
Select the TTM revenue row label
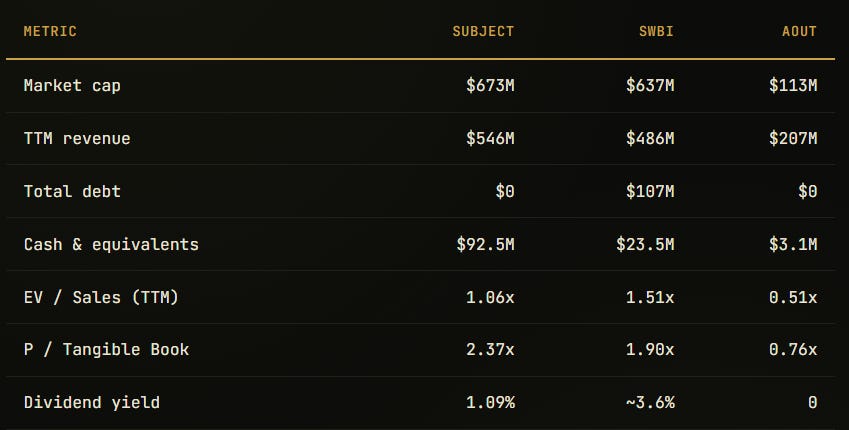(x=77, y=139)
